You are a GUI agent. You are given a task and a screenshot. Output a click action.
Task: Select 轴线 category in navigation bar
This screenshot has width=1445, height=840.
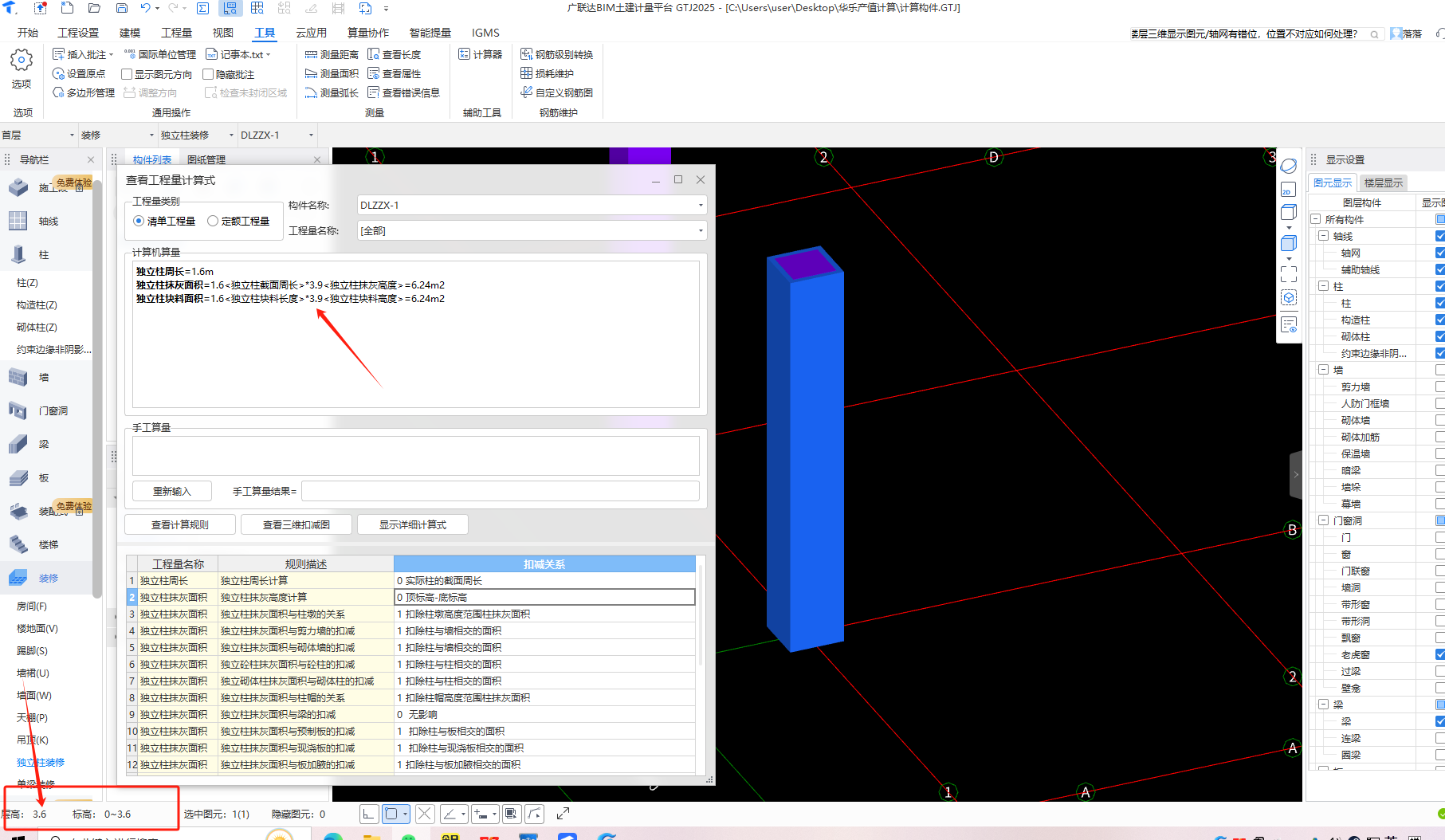48,221
